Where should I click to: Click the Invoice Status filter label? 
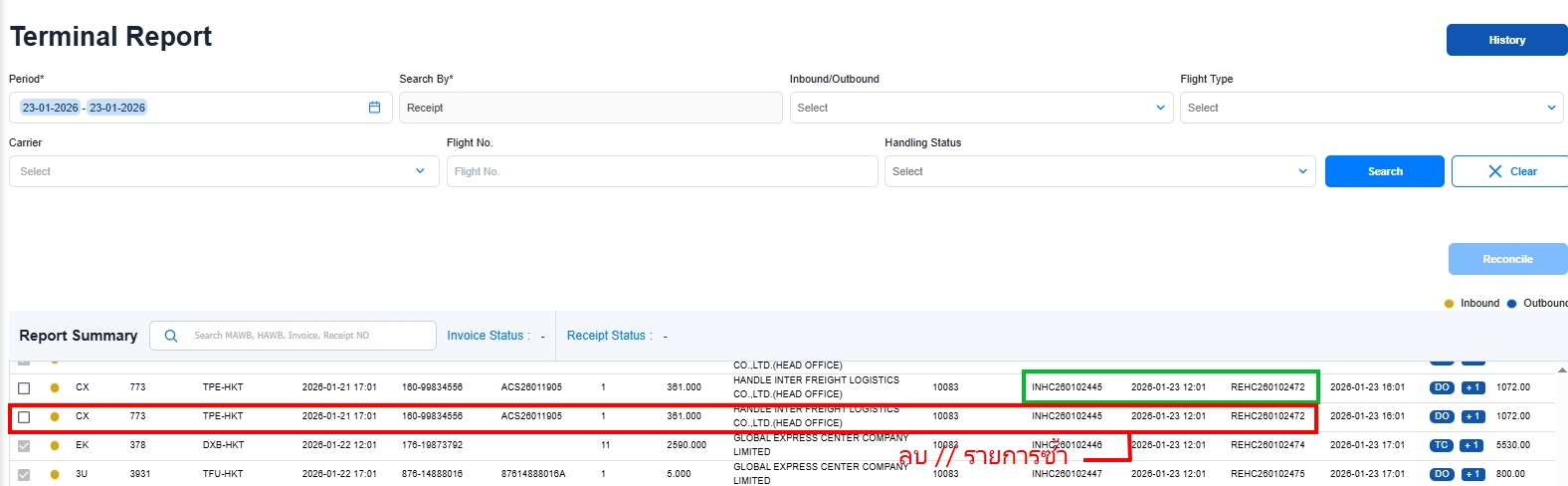(x=488, y=336)
